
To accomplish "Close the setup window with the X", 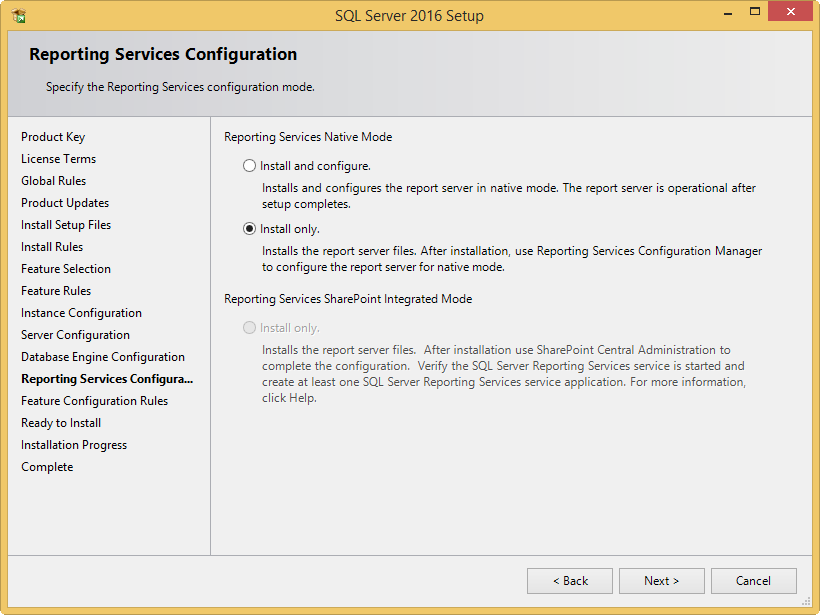I will point(791,12).
